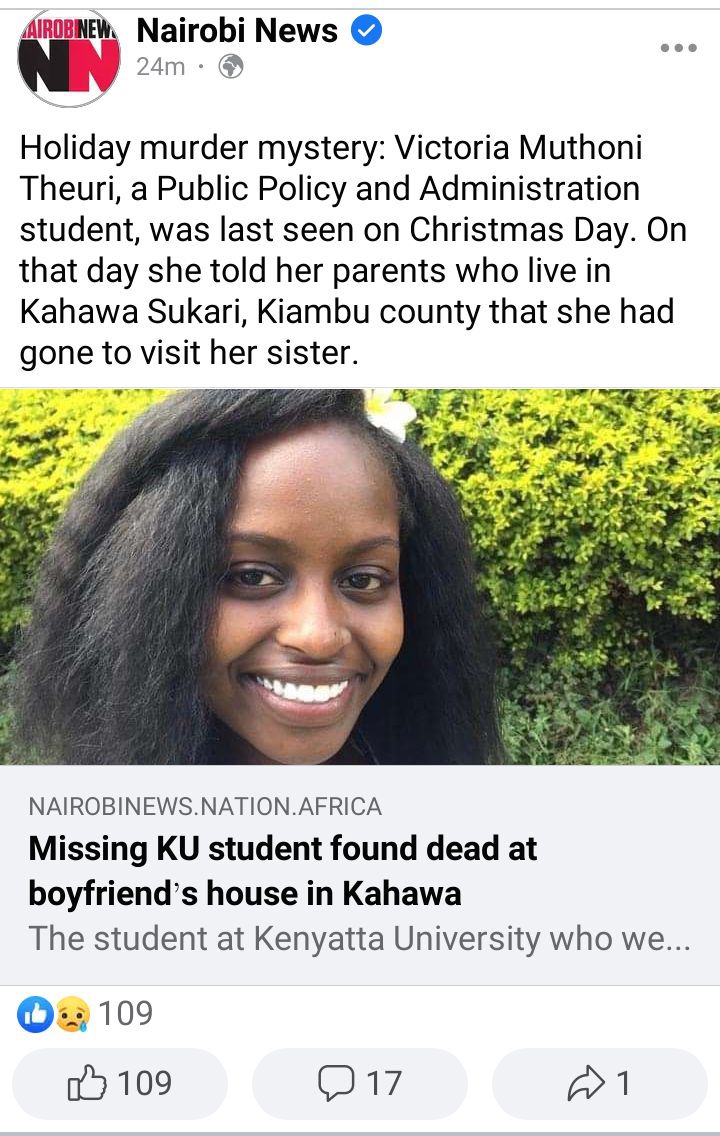720x1136 pixels.
Task: Click the globe public-audience icon
Action: pos(231,67)
